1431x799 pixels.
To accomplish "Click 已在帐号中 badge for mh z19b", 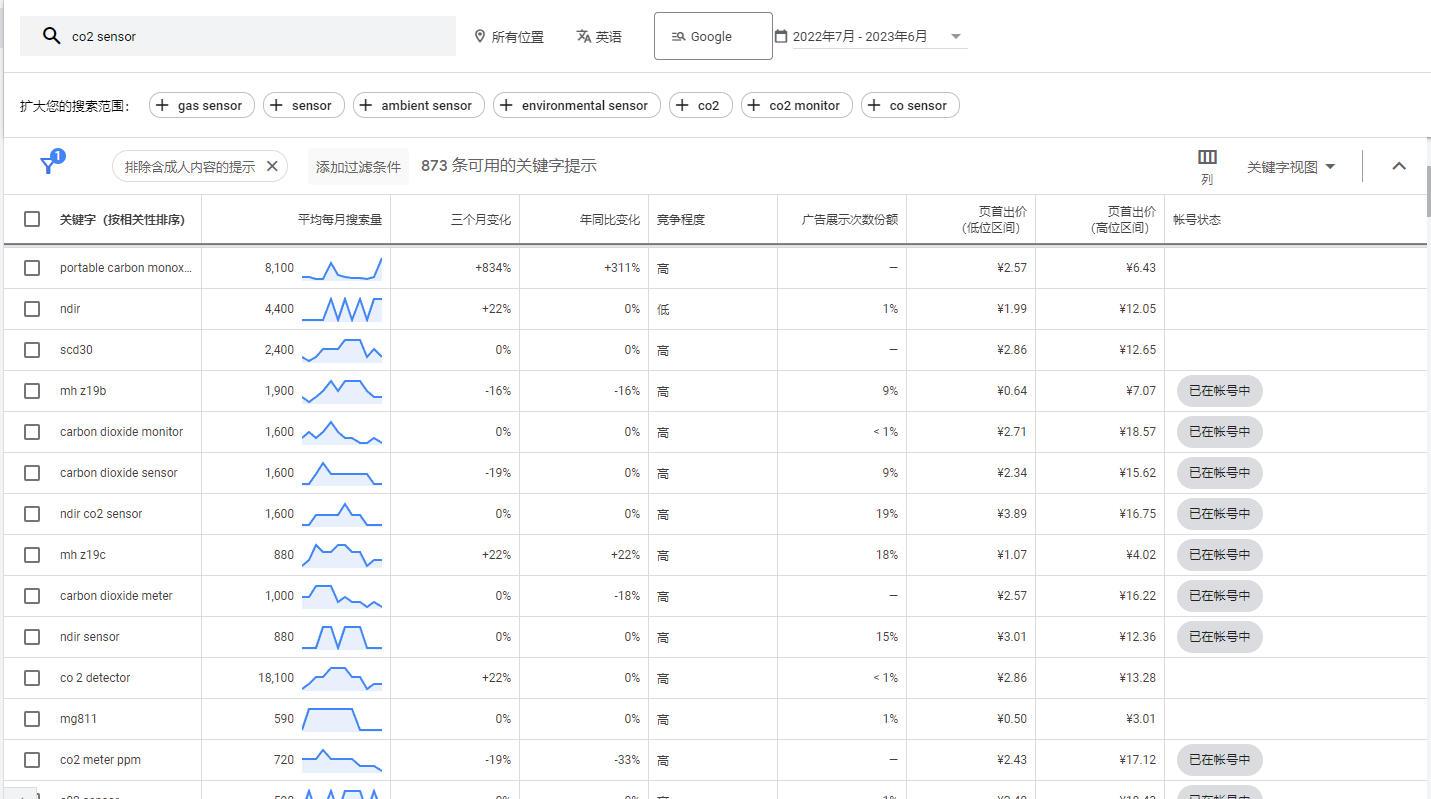I will tap(1220, 391).
